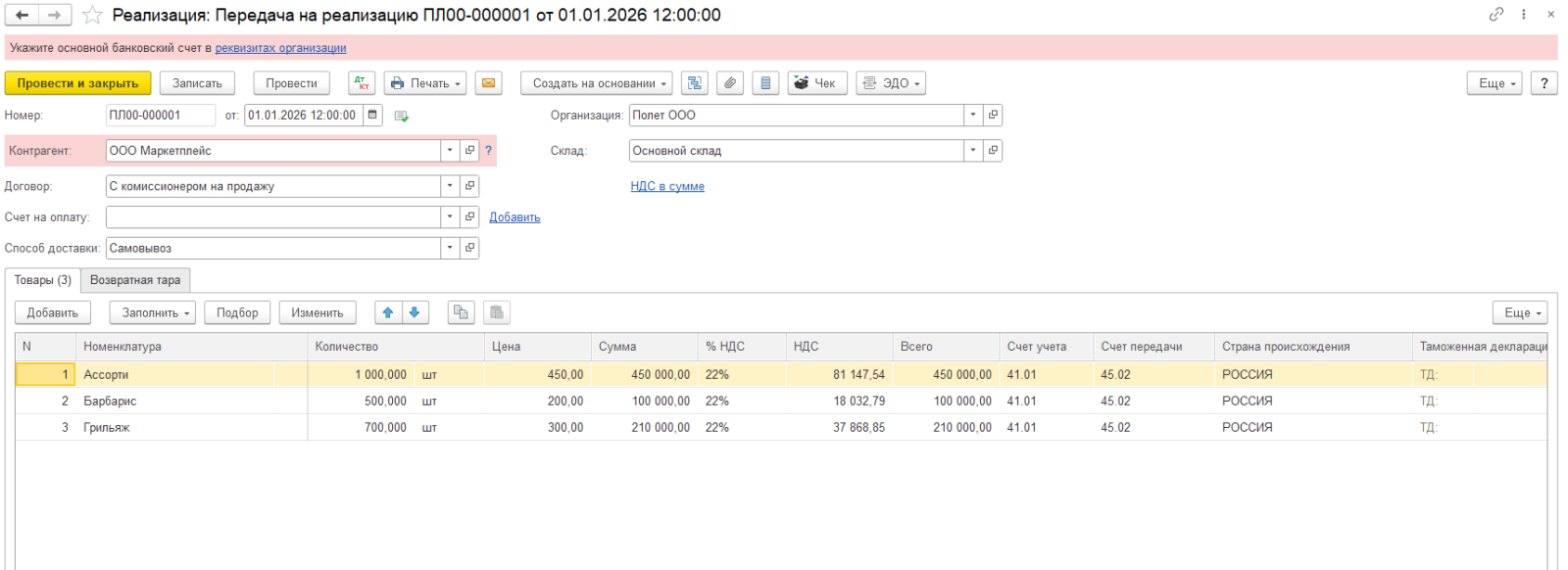Open the Договор dropdown arrow
The width and height of the screenshot is (1568, 570).
[x=450, y=186]
